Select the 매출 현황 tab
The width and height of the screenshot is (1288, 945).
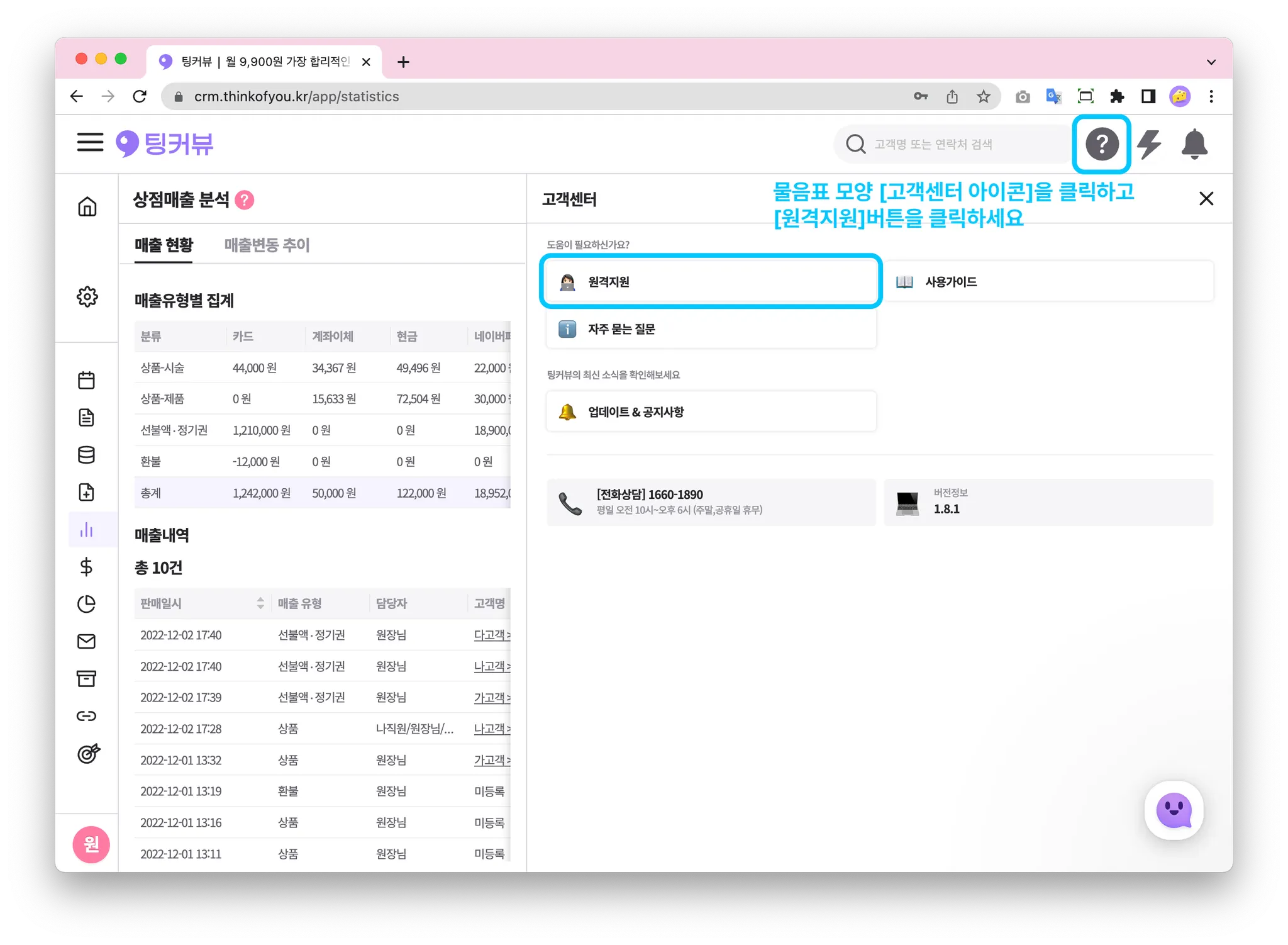164,245
